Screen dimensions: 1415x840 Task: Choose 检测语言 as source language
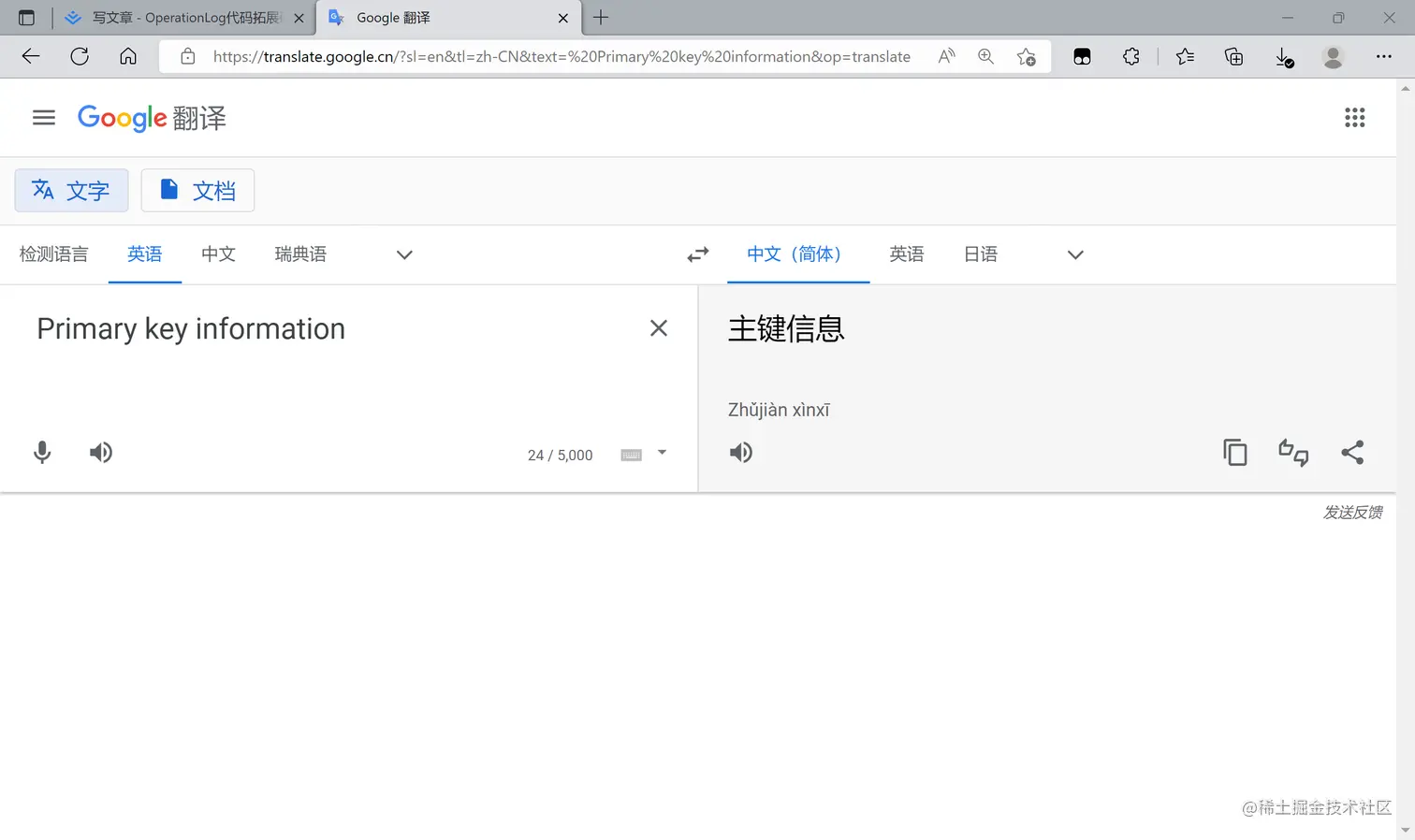(x=53, y=254)
